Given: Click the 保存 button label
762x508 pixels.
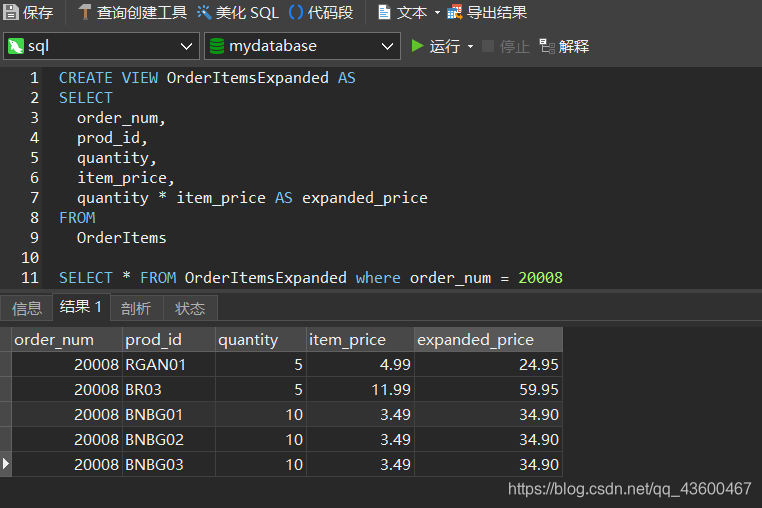Looking at the screenshot, I should (x=38, y=13).
